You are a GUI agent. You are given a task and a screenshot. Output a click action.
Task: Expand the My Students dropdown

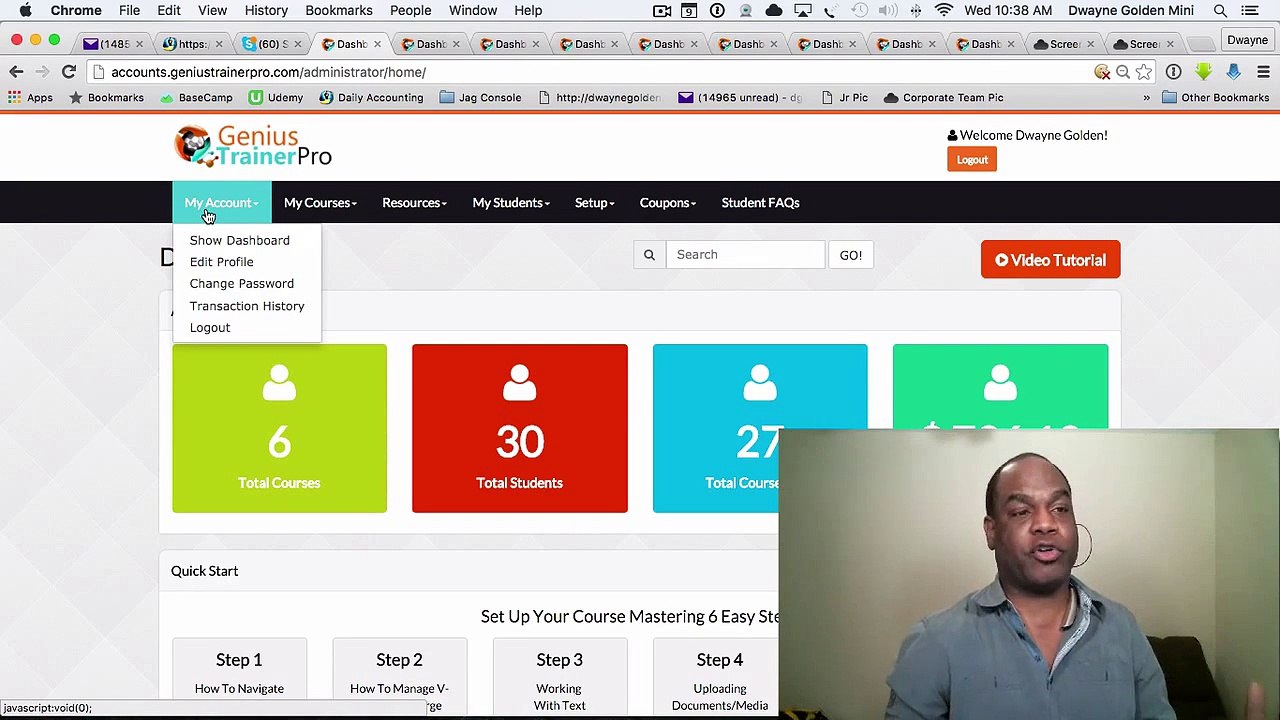point(511,202)
